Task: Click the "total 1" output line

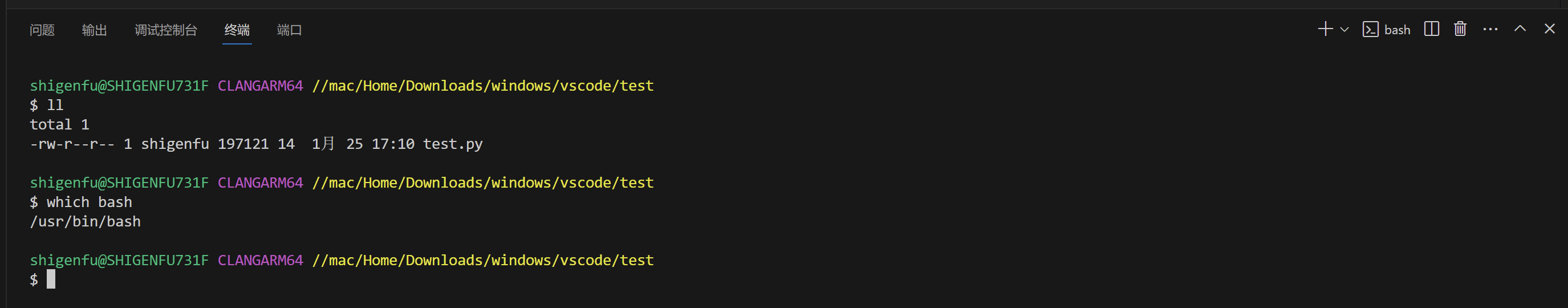Action: click(x=60, y=125)
